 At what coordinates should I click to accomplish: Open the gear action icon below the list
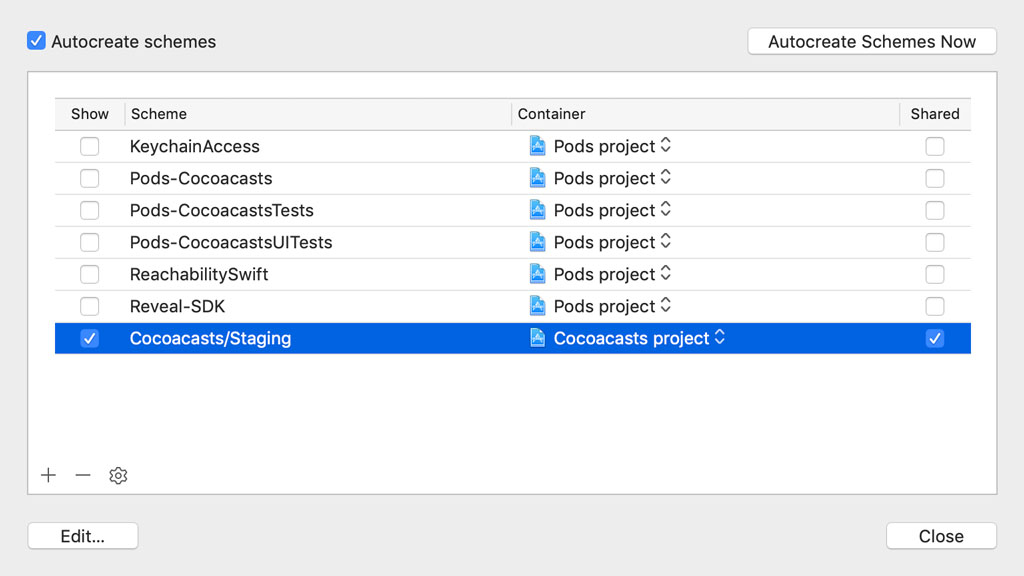click(x=118, y=475)
